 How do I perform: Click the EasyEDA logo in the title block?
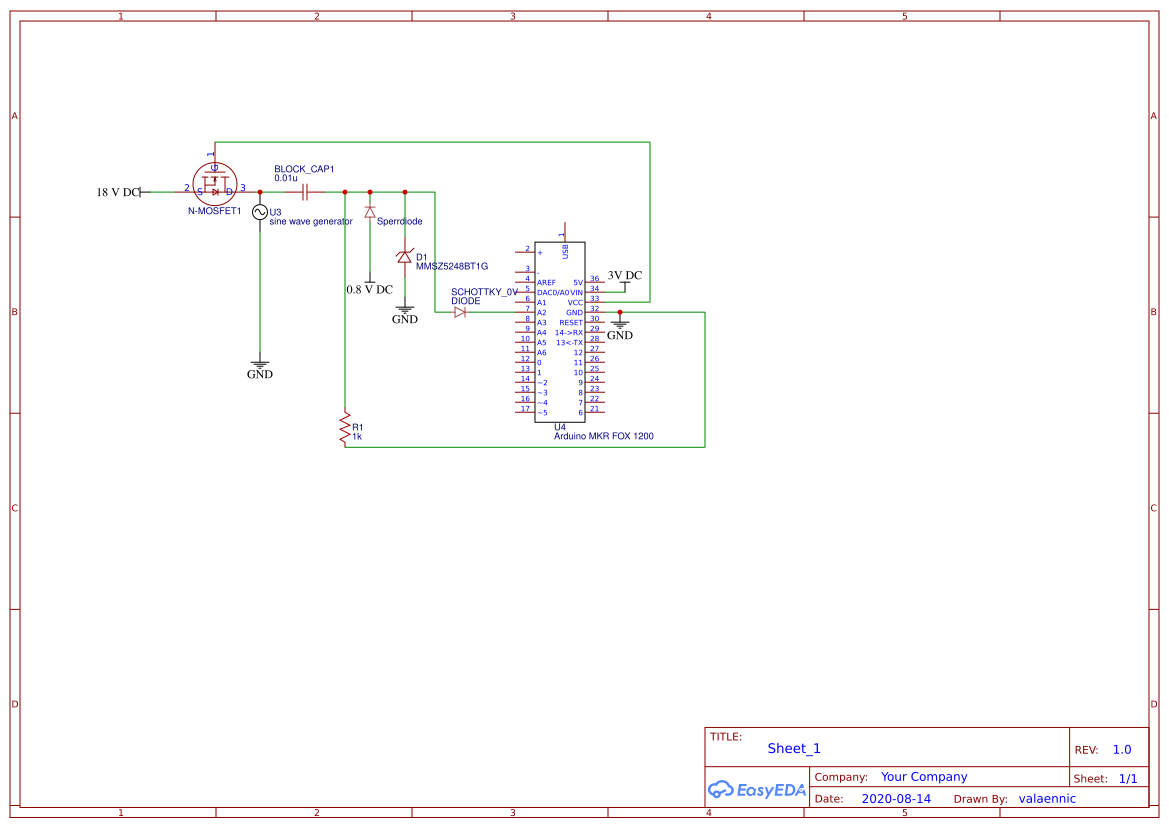[755, 789]
